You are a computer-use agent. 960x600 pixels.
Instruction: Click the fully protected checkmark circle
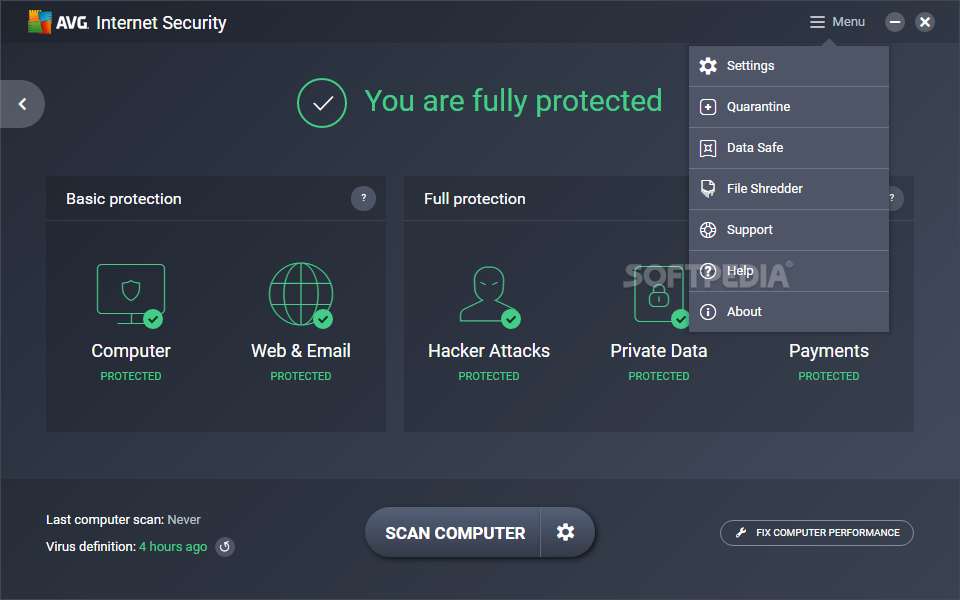pyautogui.click(x=322, y=103)
